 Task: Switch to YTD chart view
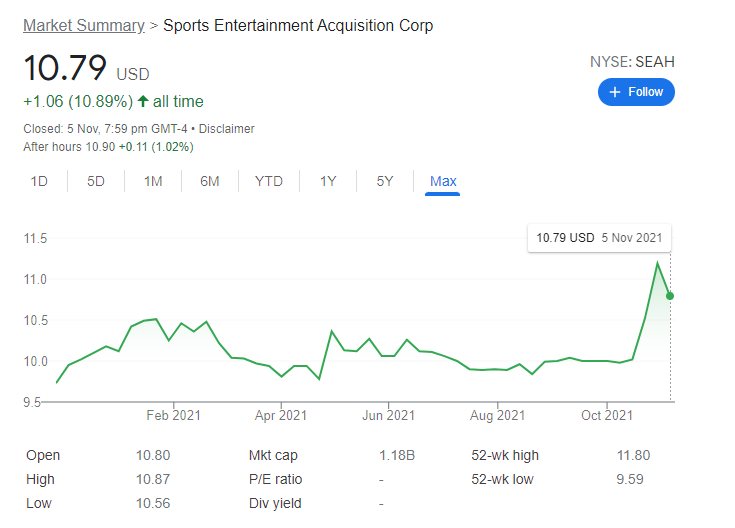269,181
